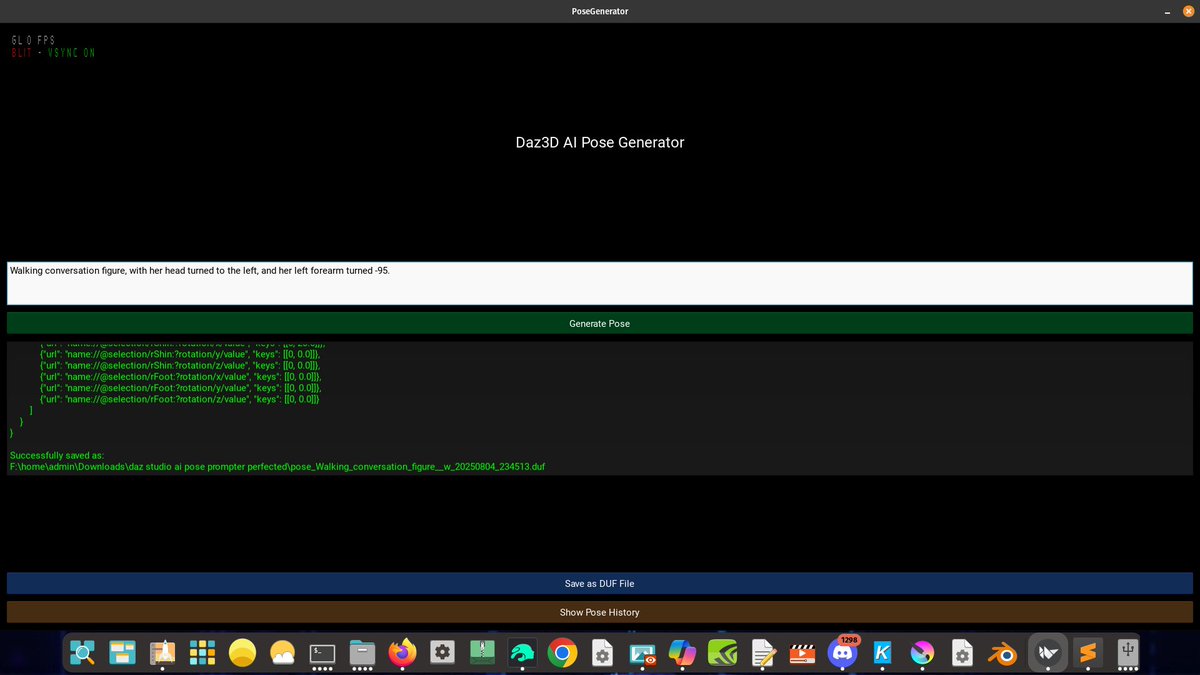This screenshot has width=1200, height=675.
Task: Open the gray gear settings dock icon
Action: [443, 654]
